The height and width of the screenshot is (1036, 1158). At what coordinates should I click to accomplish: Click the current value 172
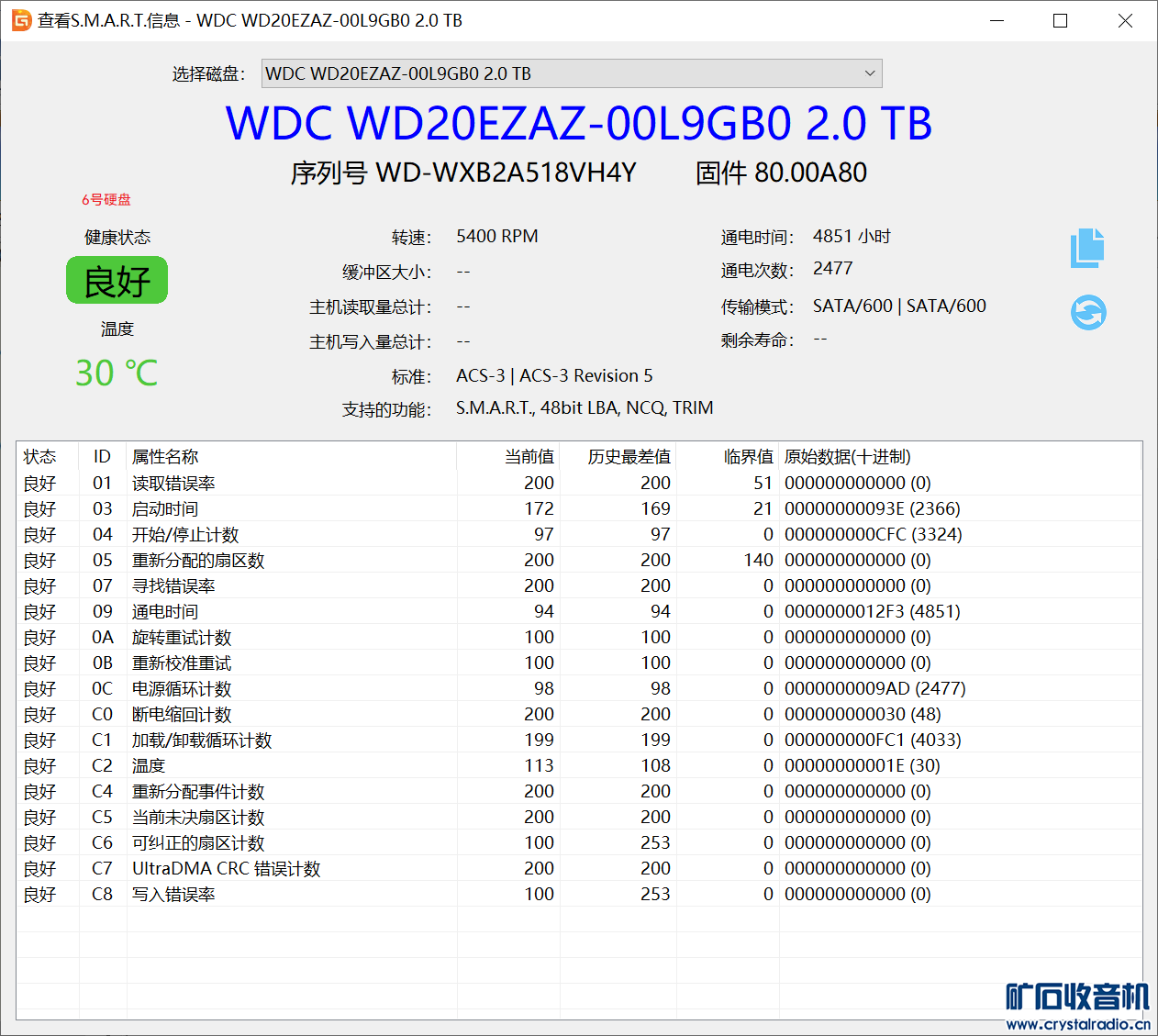point(540,508)
